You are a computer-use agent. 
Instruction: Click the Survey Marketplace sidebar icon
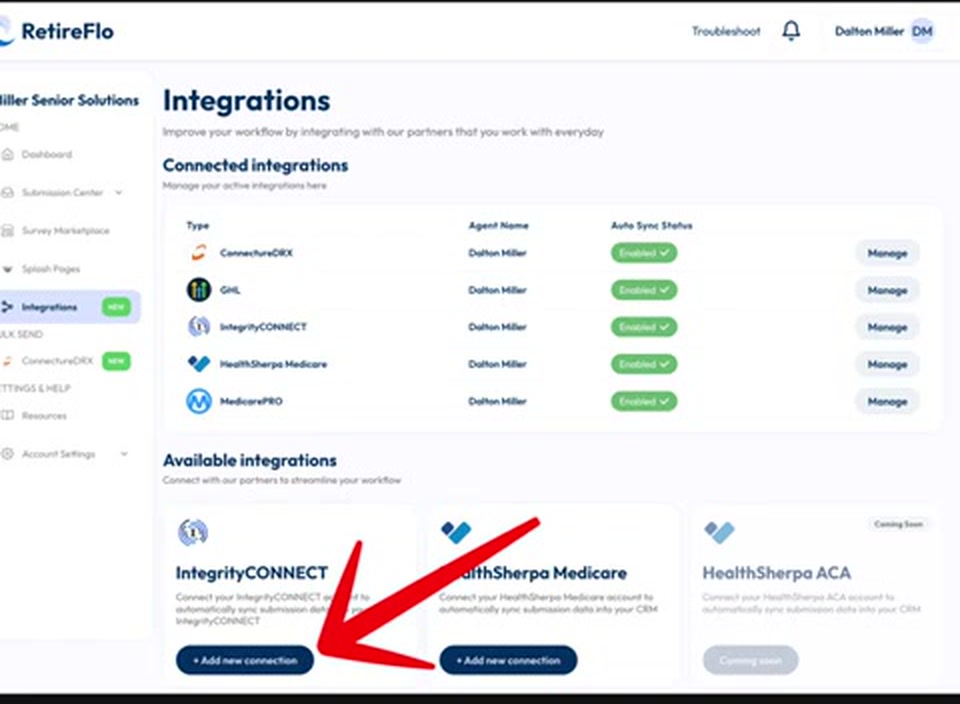7,231
